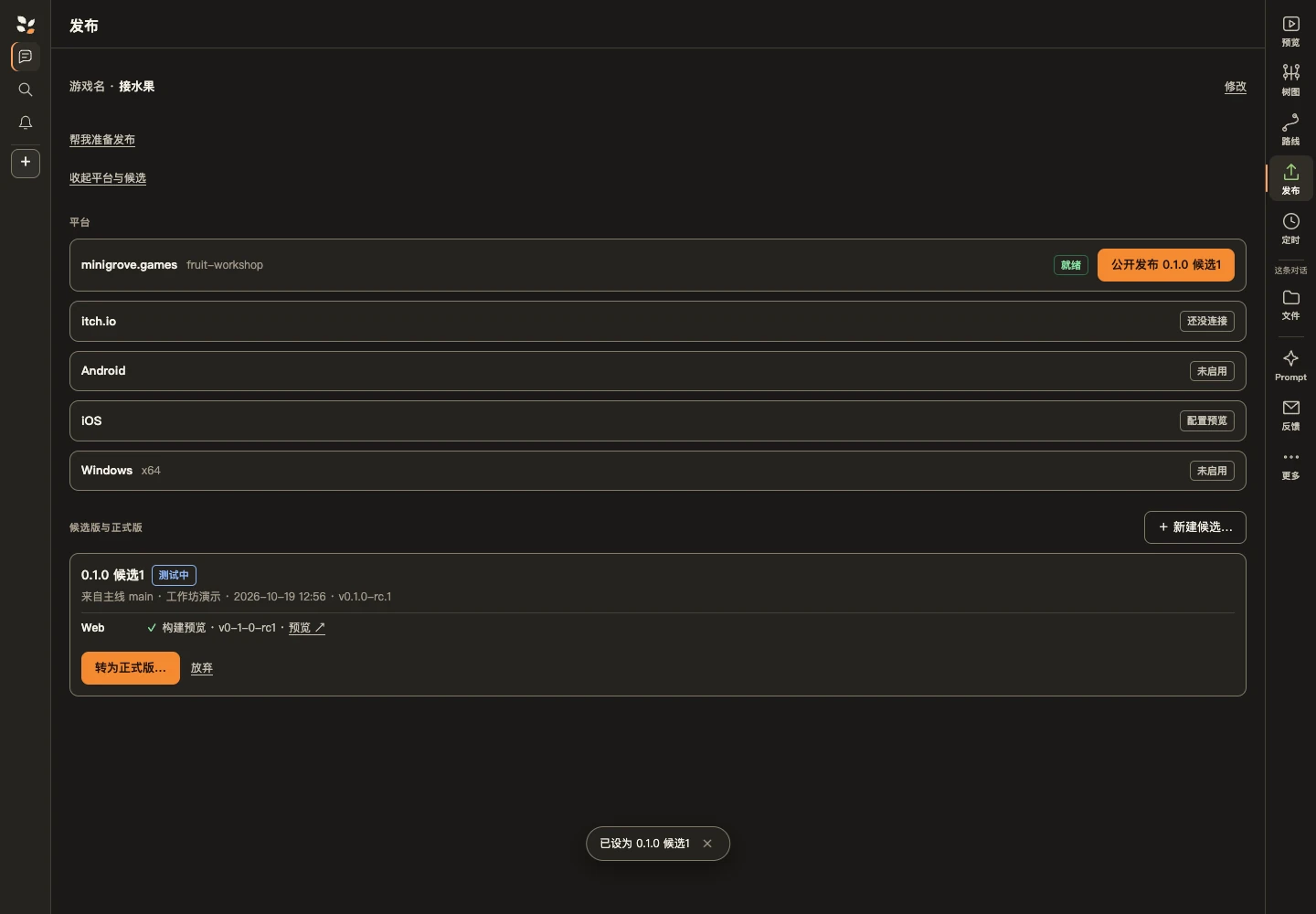Select the 发布 publish tab in right sidebar

(x=1290, y=179)
